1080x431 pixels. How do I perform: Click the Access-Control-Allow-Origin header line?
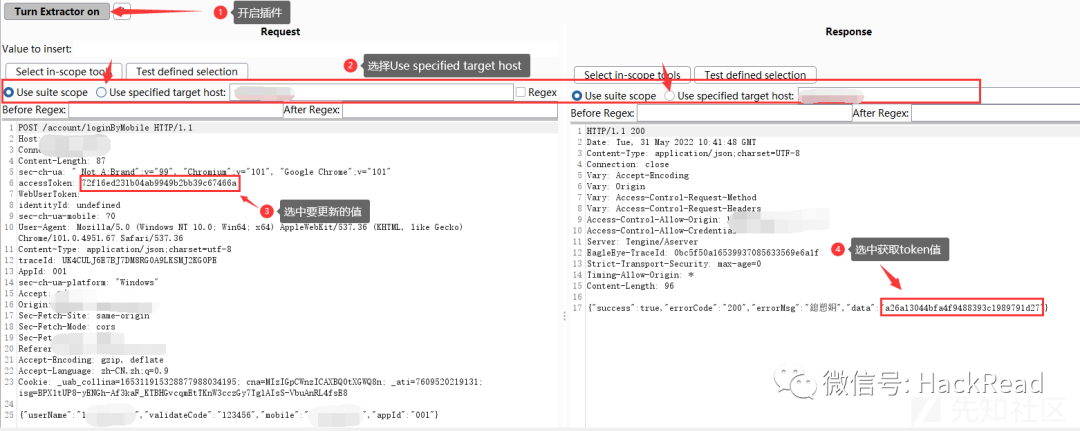coord(658,220)
